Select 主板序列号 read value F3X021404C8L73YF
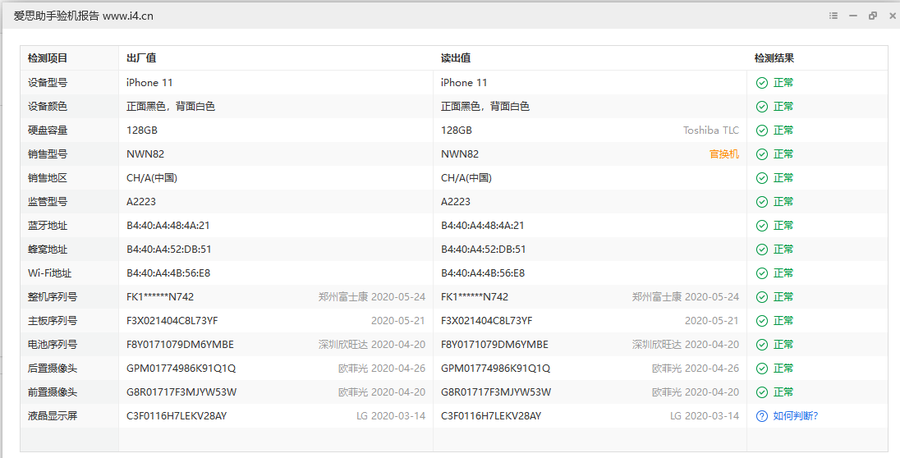Image resolution: width=900 pixels, height=458 pixels. tap(486, 321)
